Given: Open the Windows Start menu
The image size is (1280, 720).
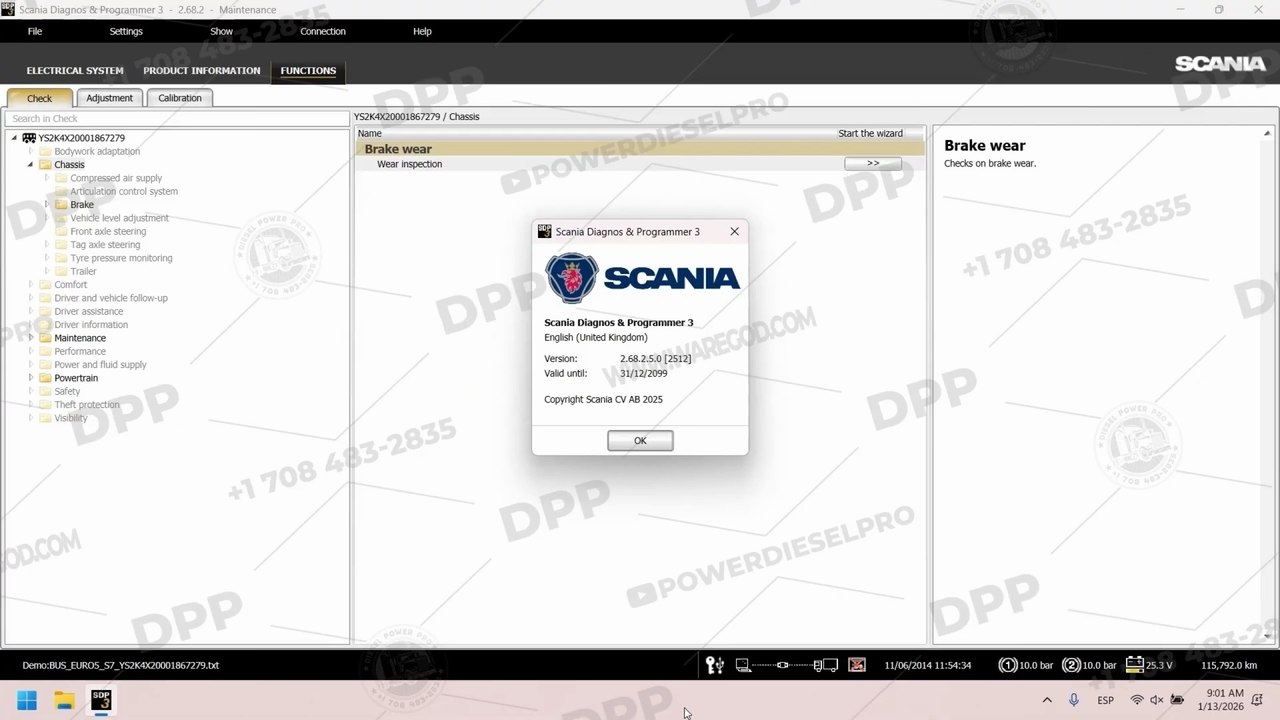Looking at the screenshot, I should pos(27,700).
